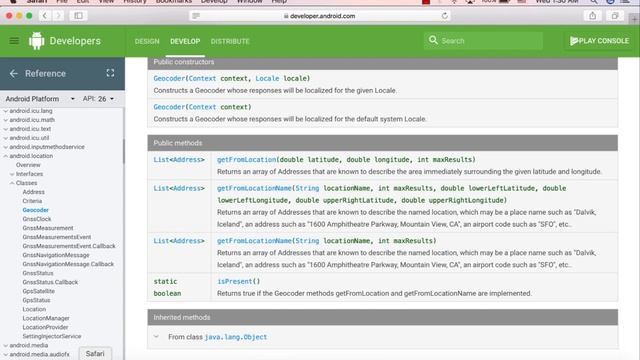
Task: Open Safari reader view icon
Action: pyautogui.click(x=196, y=16)
